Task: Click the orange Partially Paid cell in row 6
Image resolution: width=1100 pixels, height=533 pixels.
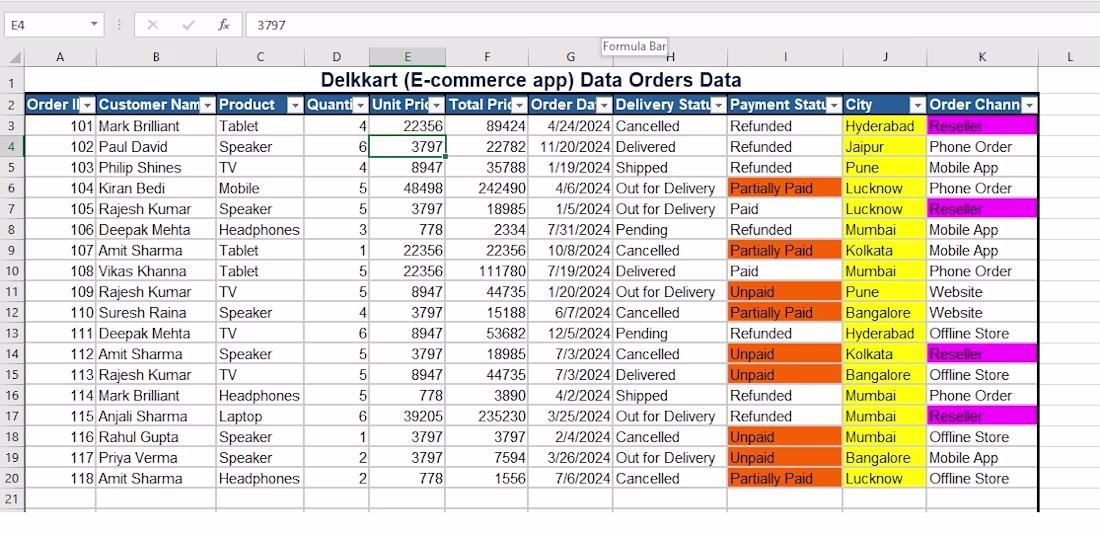Action: click(x=785, y=189)
